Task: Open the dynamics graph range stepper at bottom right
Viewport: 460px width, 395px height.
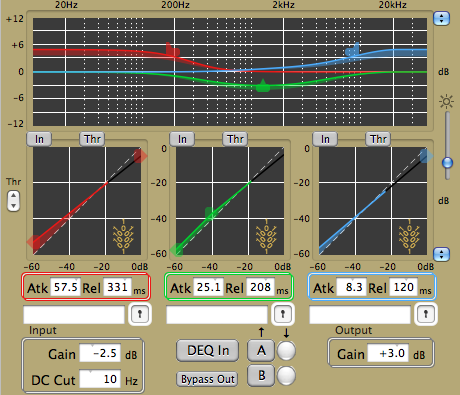Action: (x=442, y=254)
